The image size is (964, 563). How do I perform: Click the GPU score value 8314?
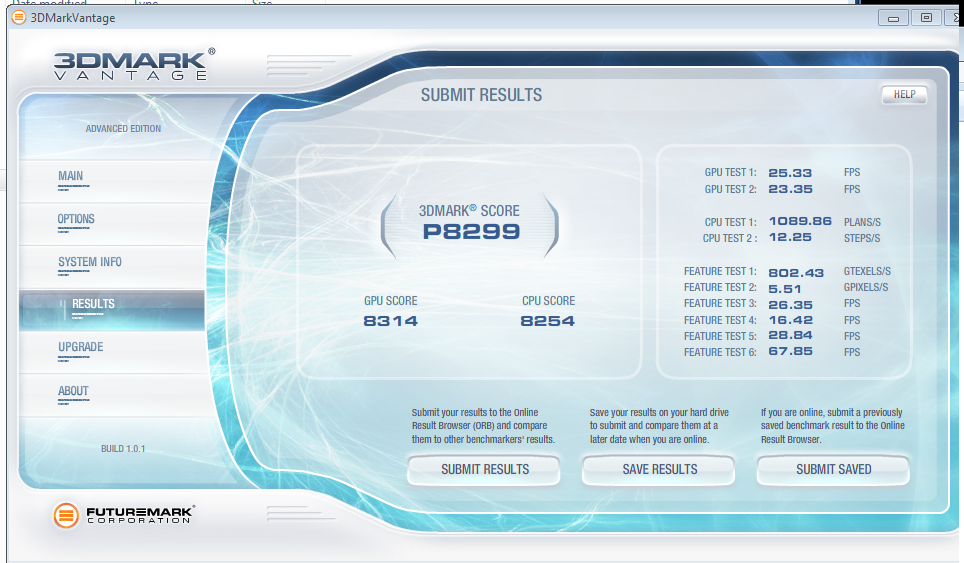390,321
